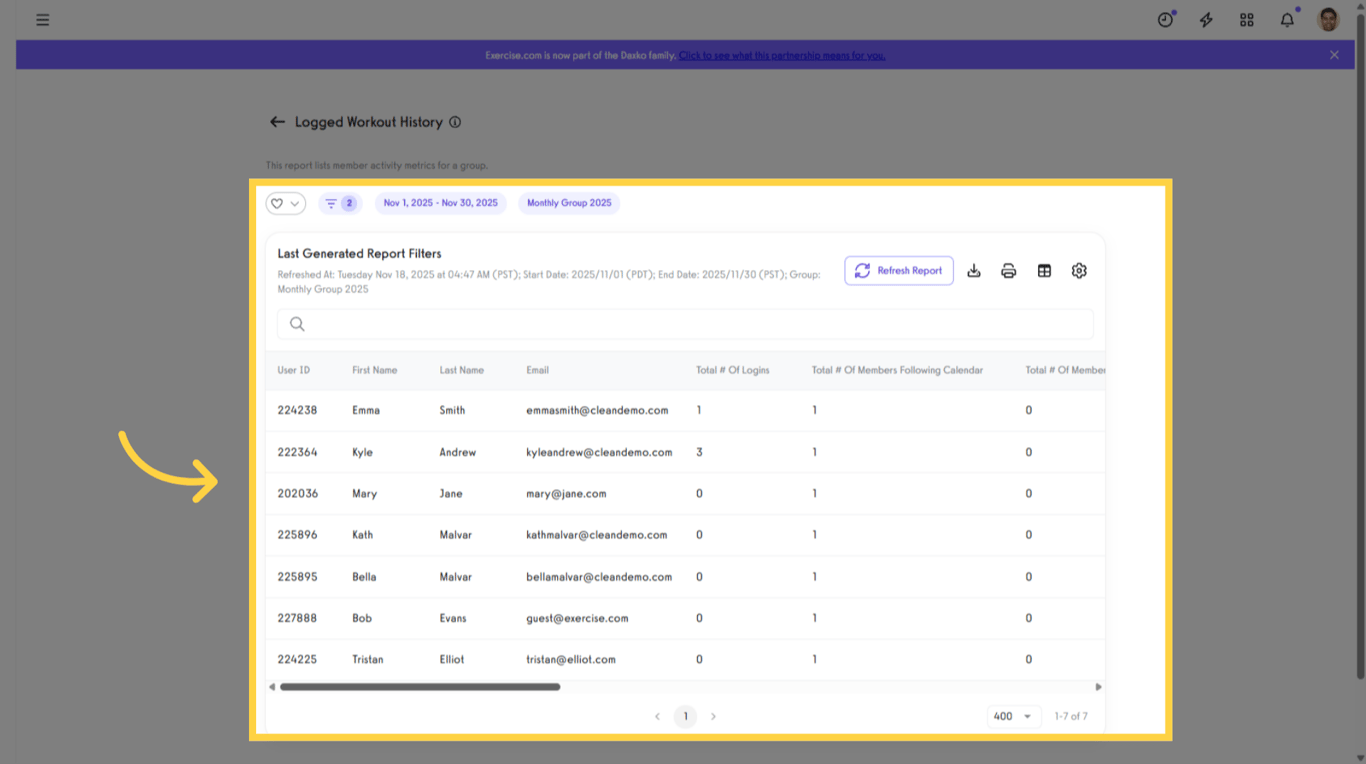Sort by Total # Of Logins header
This screenshot has width=1366, height=764.
tap(733, 370)
